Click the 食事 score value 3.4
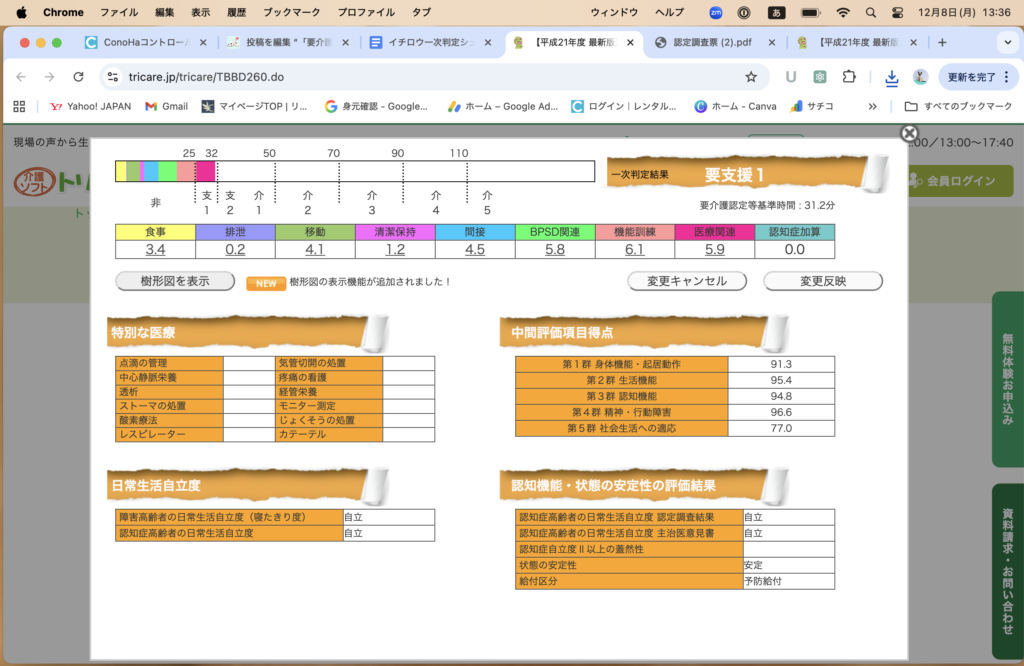 pos(155,250)
